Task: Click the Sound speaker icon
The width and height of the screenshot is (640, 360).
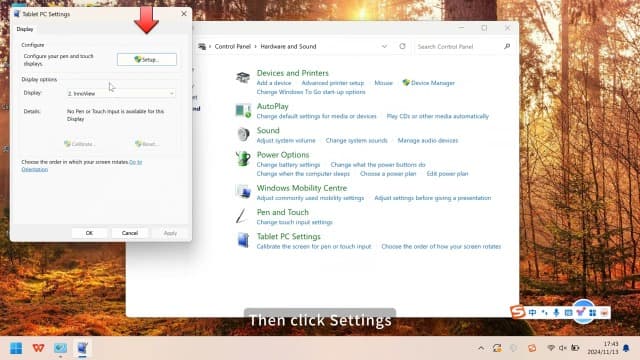Action: pos(243,134)
